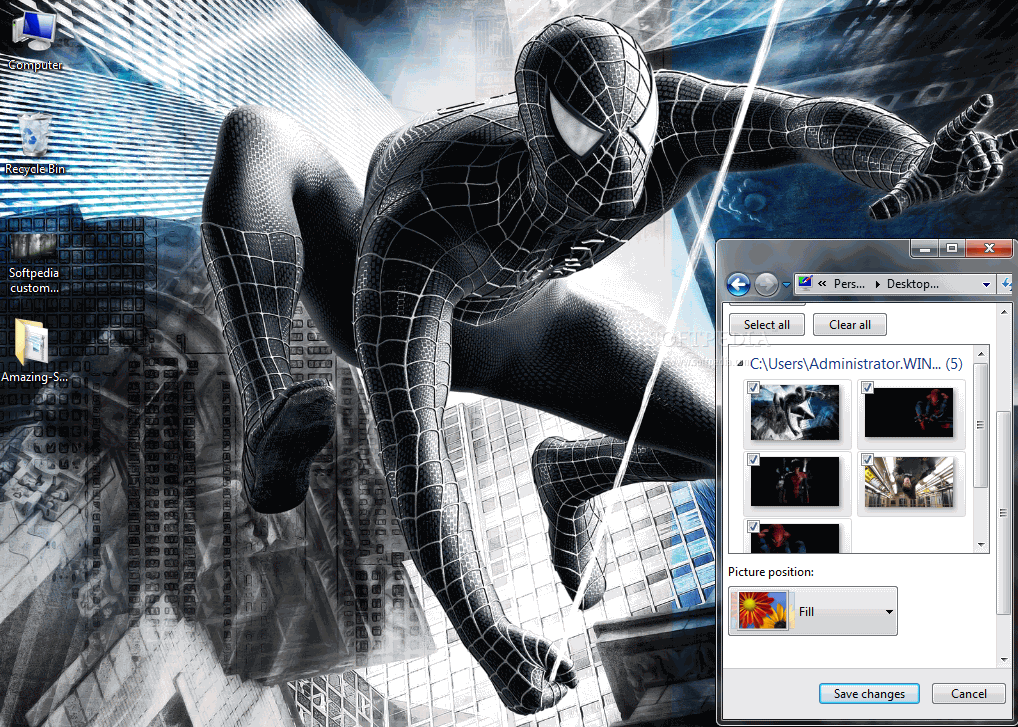Open the Computer desktop icon
The height and width of the screenshot is (727, 1018).
coord(34,39)
